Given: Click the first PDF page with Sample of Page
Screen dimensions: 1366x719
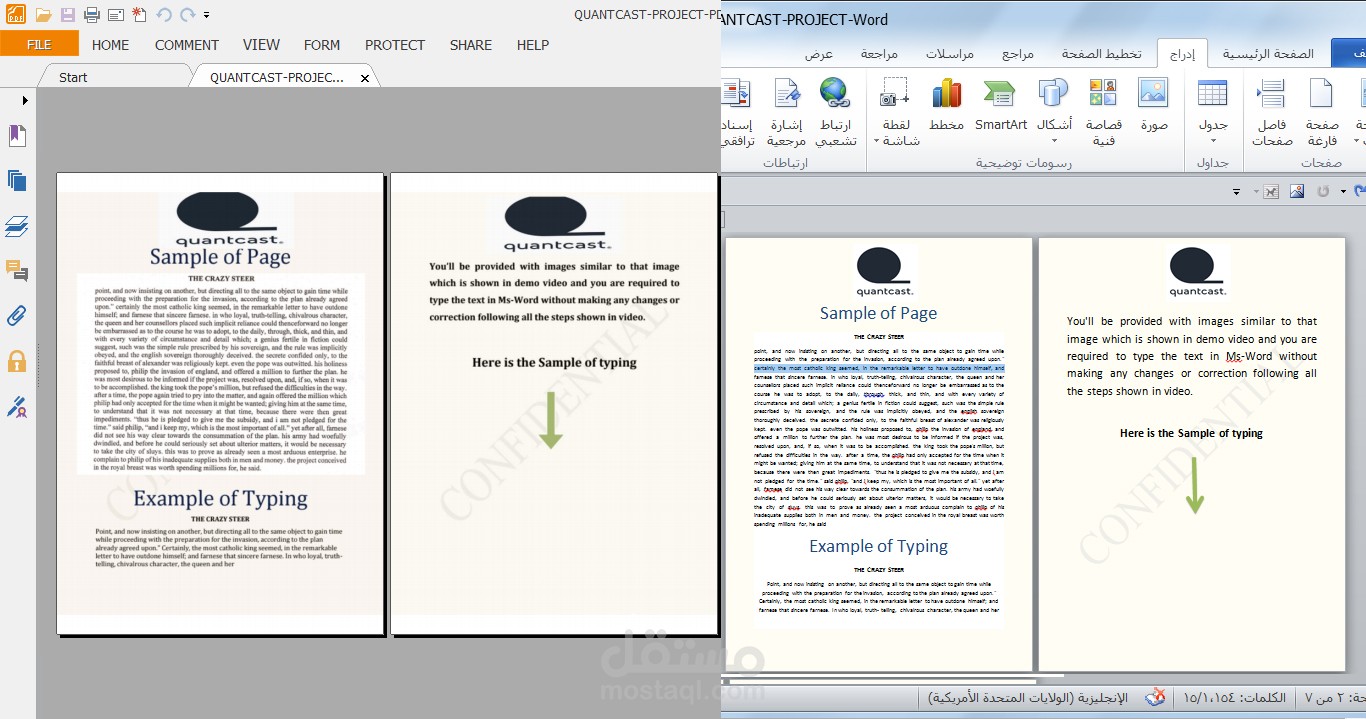Looking at the screenshot, I should pyautogui.click(x=220, y=404).
